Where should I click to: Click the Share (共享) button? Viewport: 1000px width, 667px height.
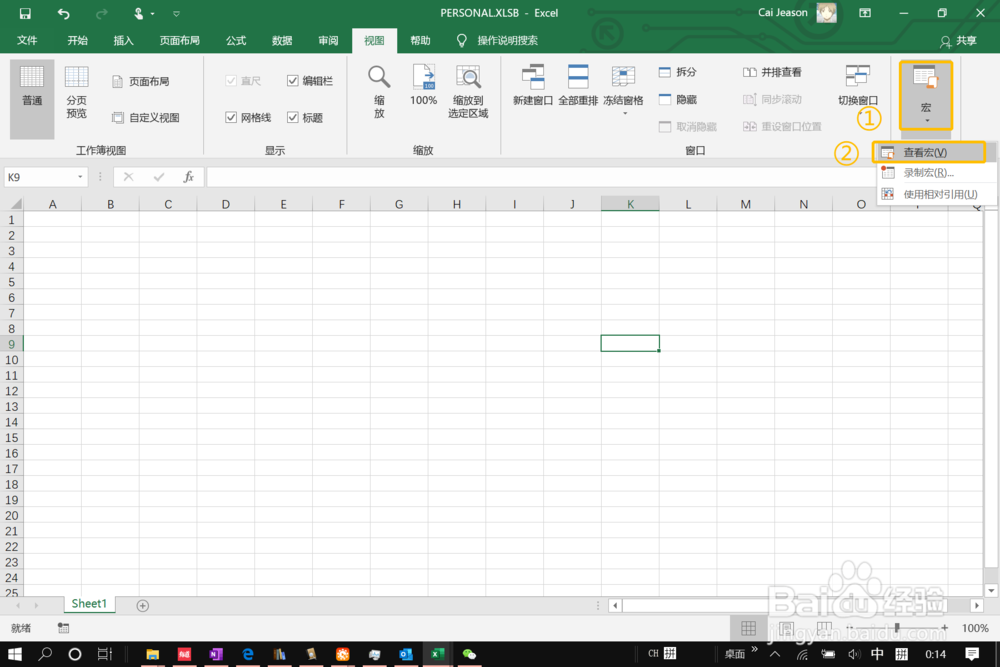[959, 41]
